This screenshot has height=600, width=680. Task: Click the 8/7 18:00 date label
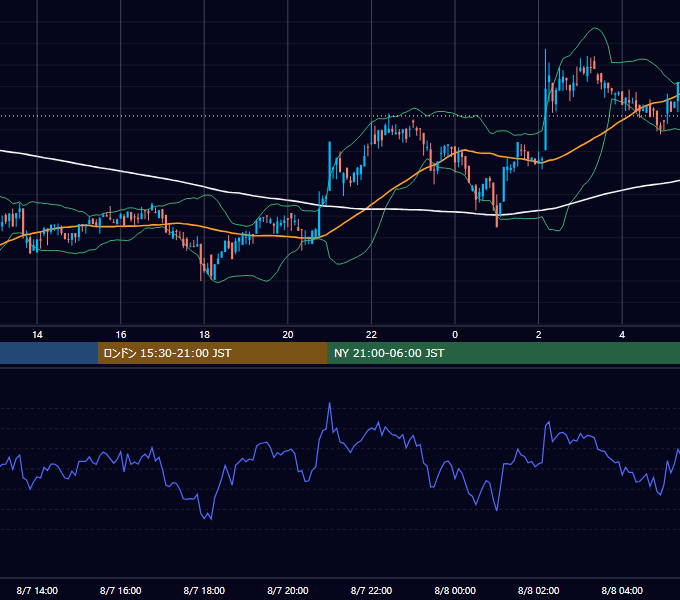[x=204, y=590]
